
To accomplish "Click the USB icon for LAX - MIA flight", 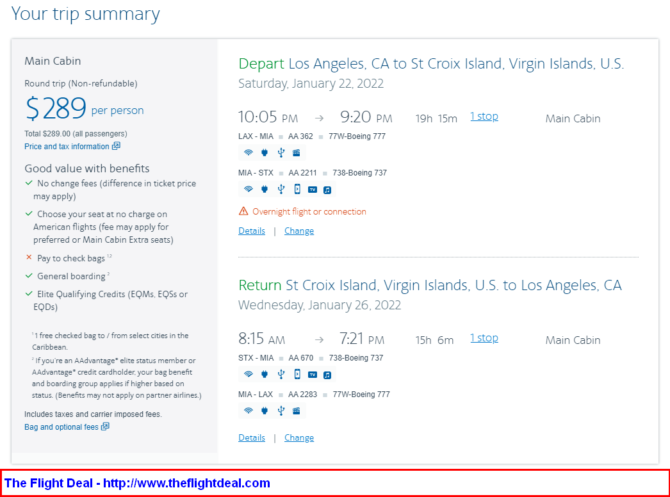I will [281, 153].
